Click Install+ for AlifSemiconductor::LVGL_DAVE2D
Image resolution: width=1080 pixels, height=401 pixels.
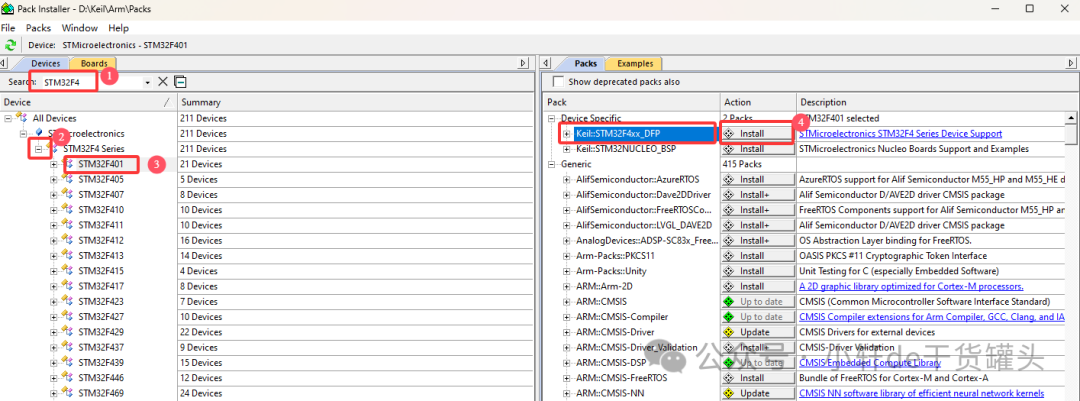[x=759, y=225]
